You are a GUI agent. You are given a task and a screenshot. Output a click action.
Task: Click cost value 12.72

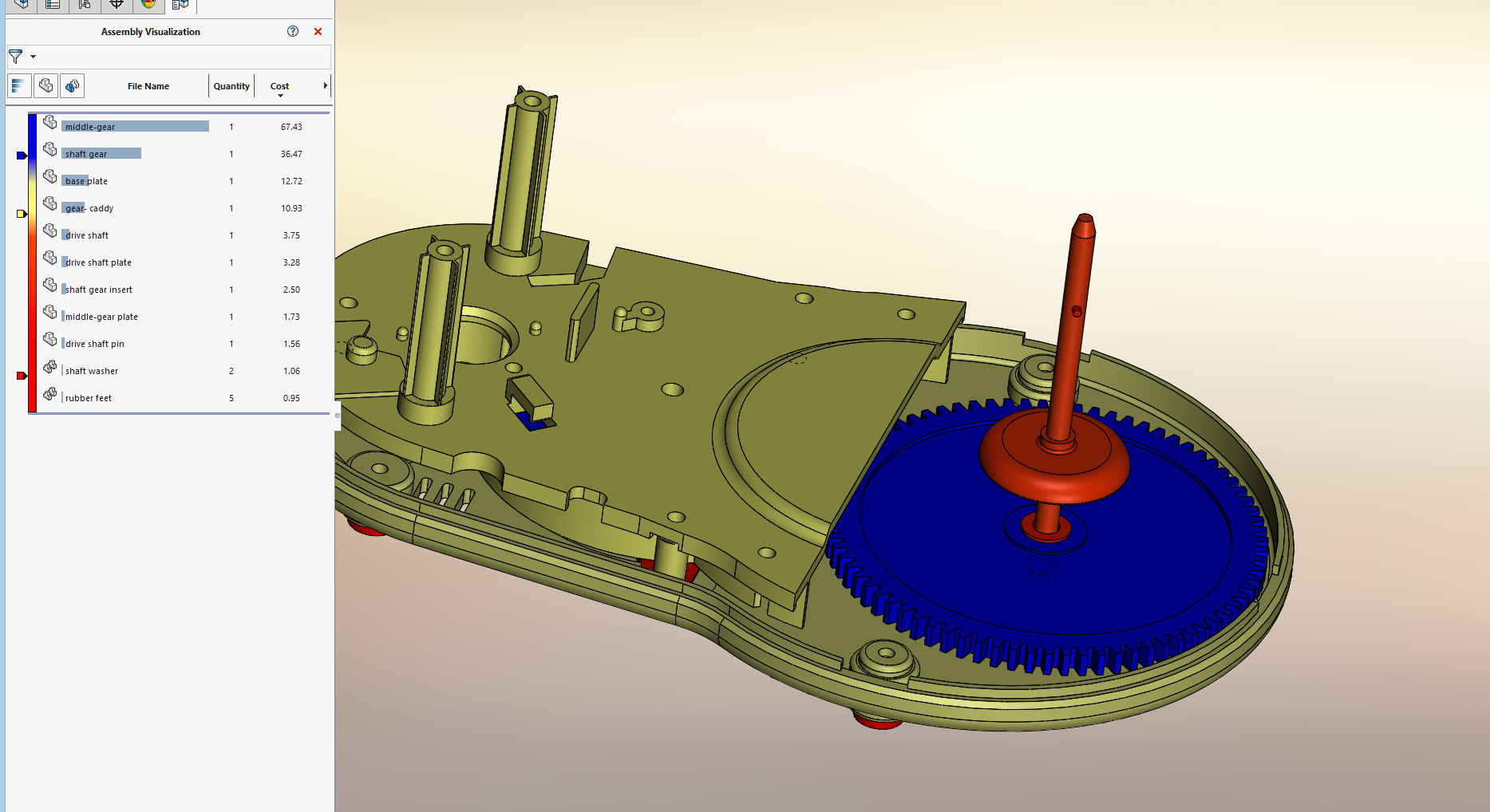tap(291, 181)
